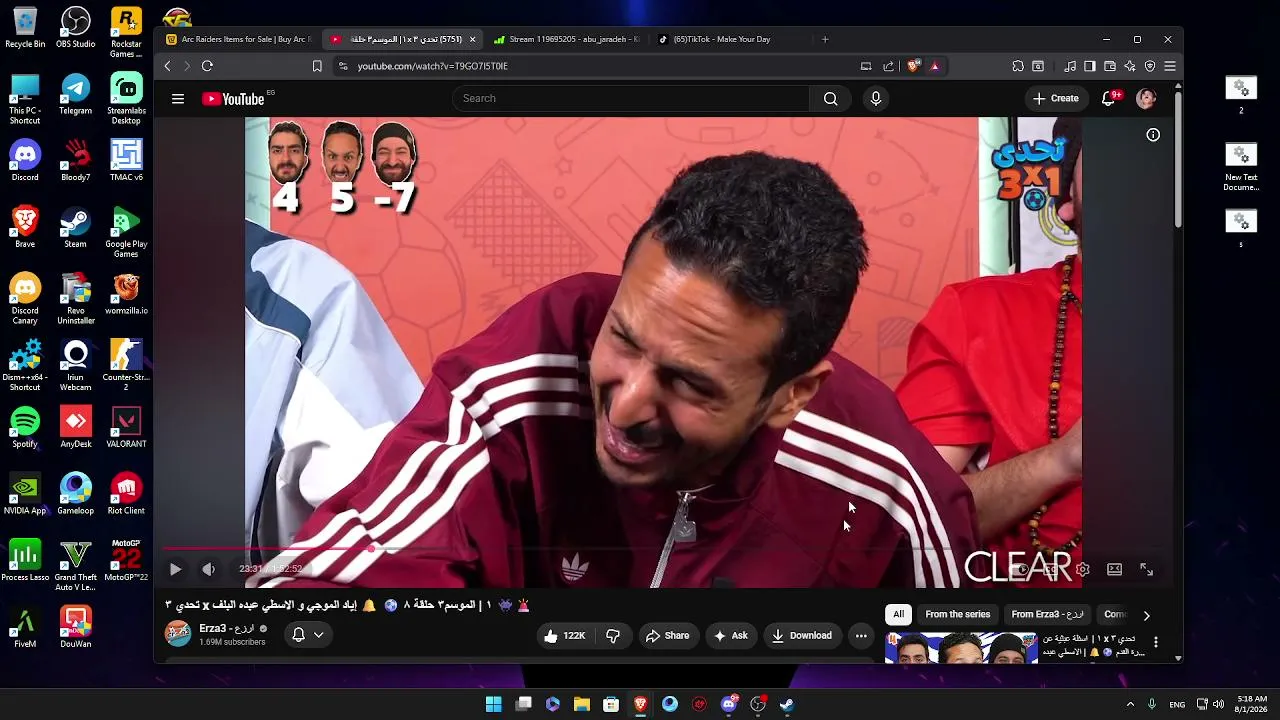Open options for the recommended video
The height and width of the screenshot is (720, 1280).
1155,642
